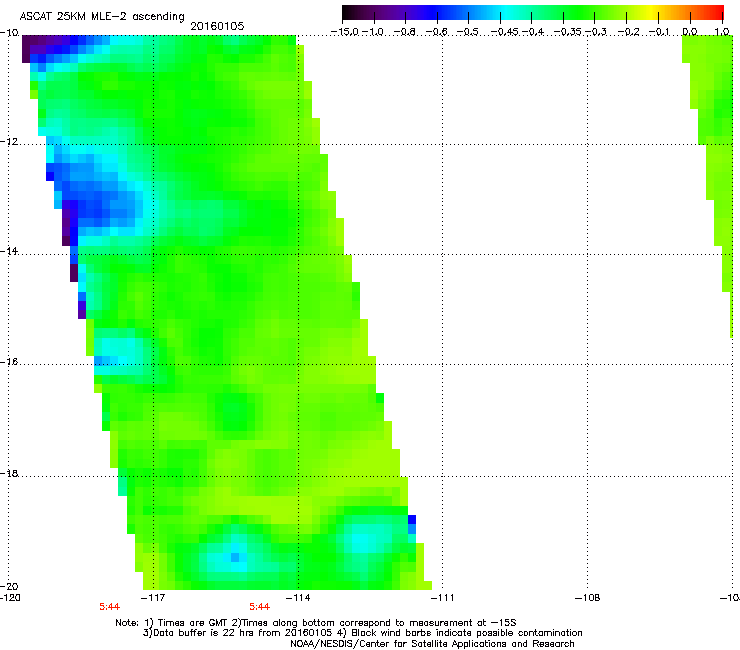Click the "-1.0" color bar label
This screenshot has width=740, height=650.
(x=373, y=32)
